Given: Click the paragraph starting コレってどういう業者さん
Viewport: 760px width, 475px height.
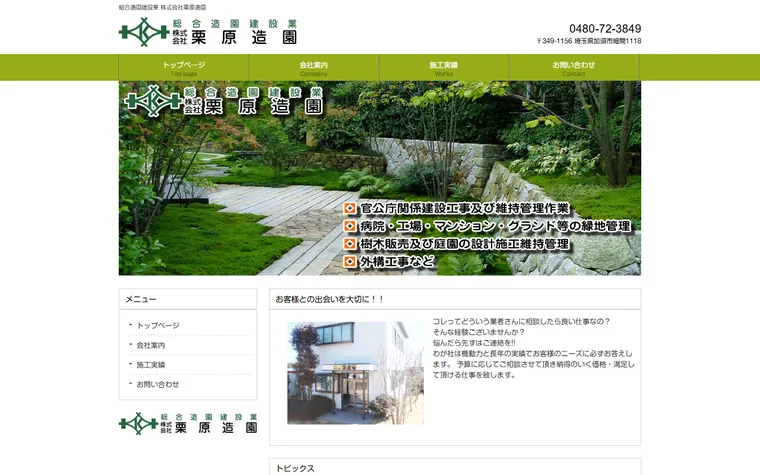Looking at the screenshot, I should (533, 348).
